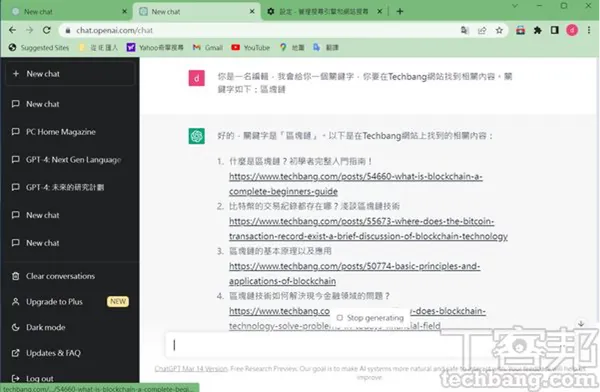The height and width of the screenshot is (392, 600).
Task: Open Suggested Sites bookmark
Action: coord(39,47)
